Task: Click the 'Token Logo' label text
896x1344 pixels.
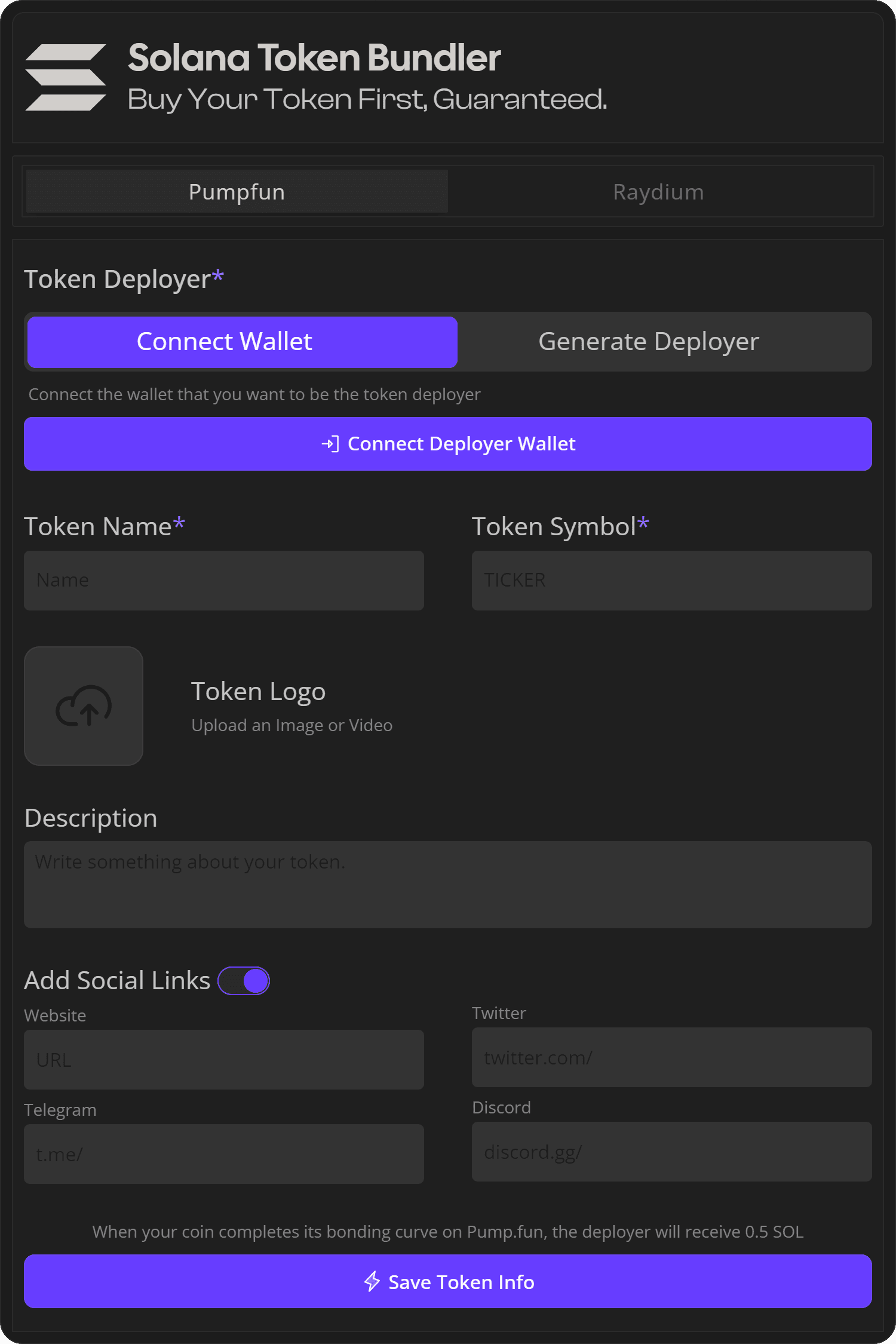Action: pos(258,692)
